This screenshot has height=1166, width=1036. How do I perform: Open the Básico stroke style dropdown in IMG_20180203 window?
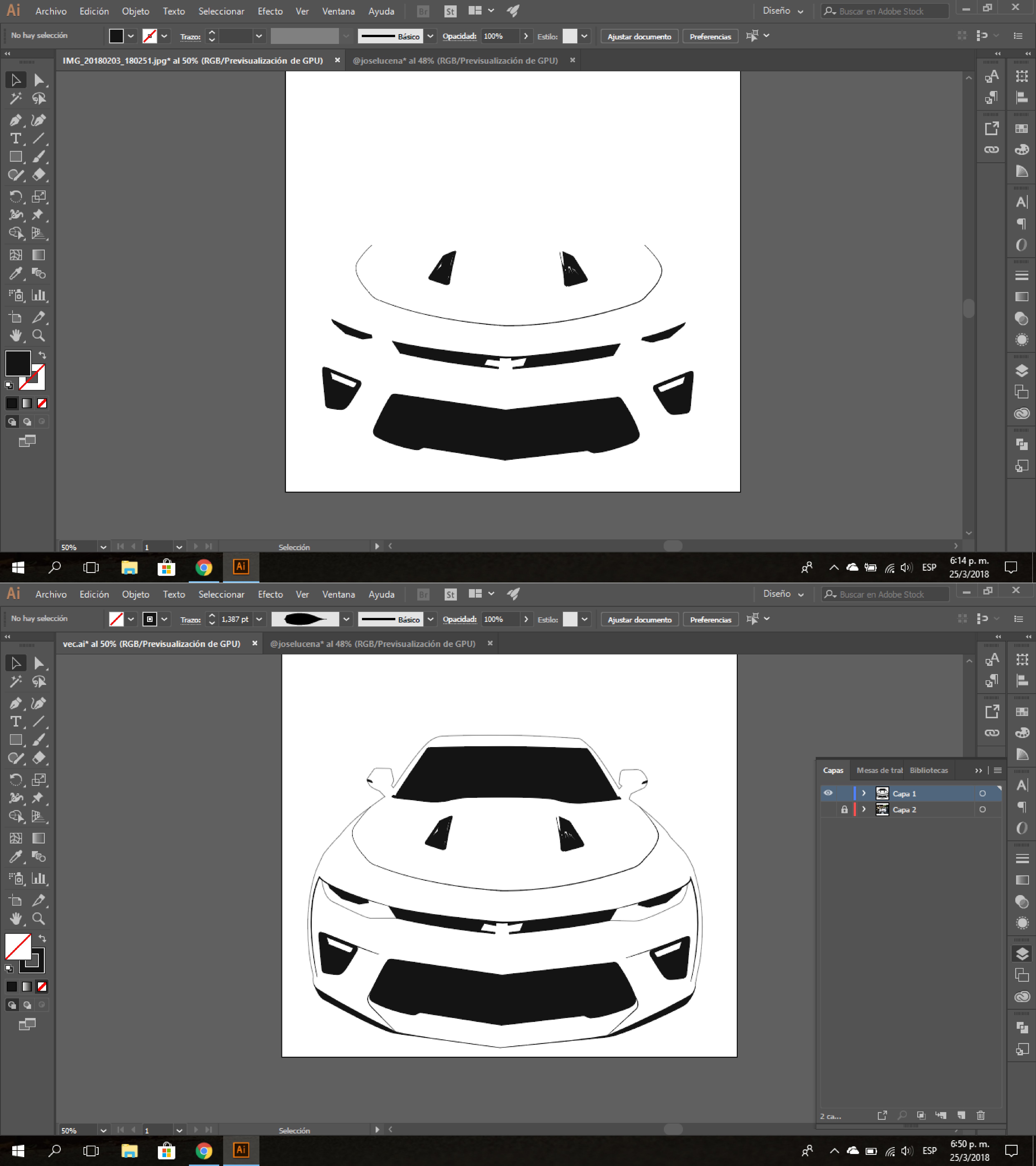[x=431, y=36]
